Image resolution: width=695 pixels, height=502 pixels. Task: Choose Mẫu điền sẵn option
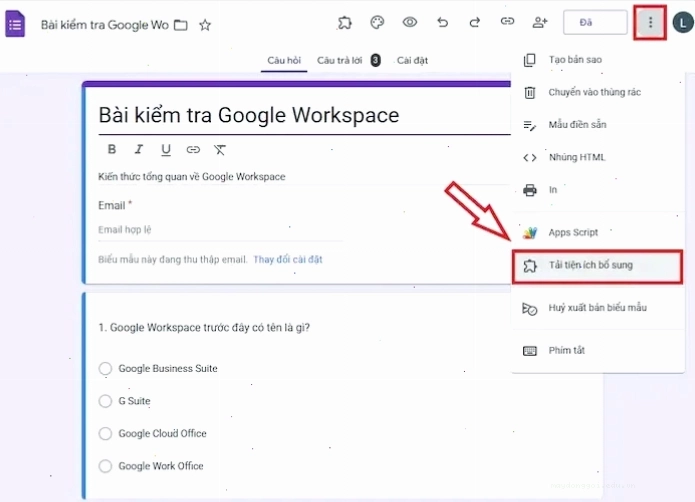click(597, 125)
